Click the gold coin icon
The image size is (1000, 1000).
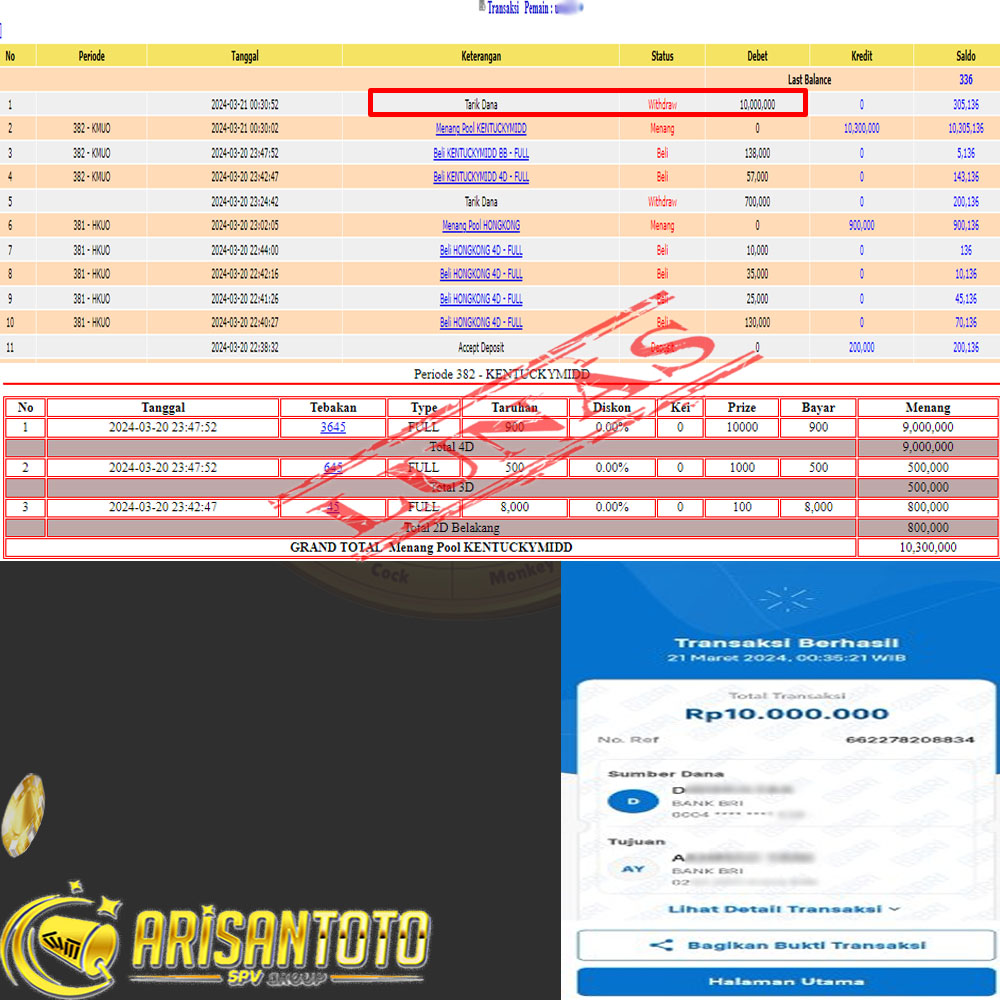click(24, 814)
